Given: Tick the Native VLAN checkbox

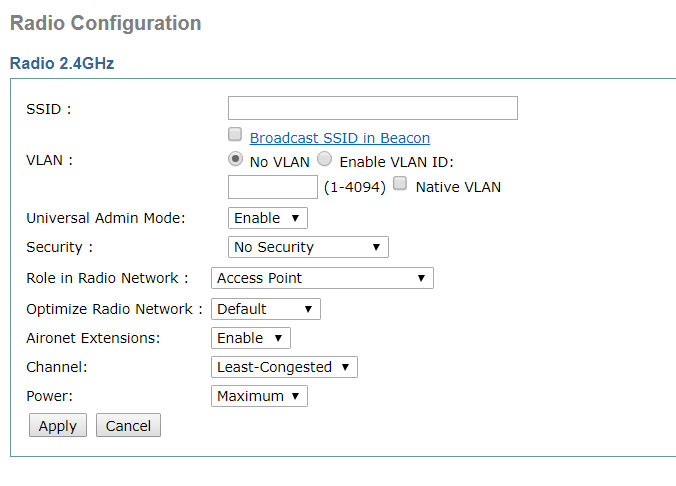Looking at the screenshot, I should coord(400,183).
